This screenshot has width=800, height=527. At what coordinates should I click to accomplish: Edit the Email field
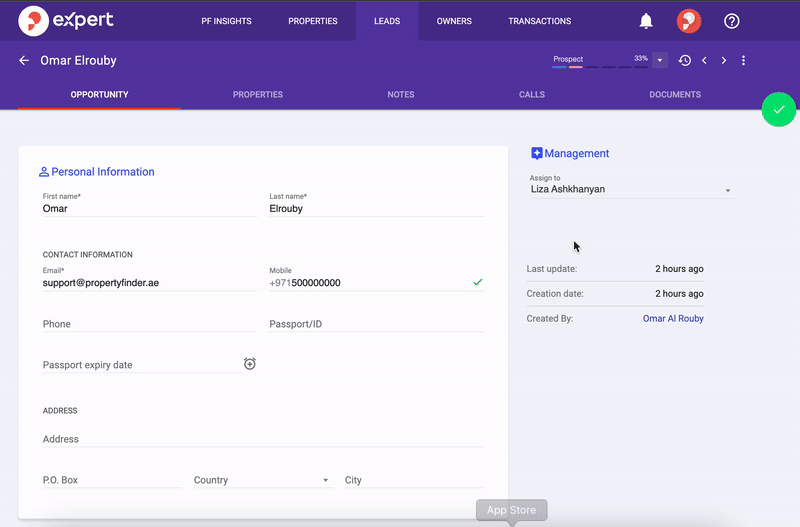pyautogui.click(x=149, y=283)
